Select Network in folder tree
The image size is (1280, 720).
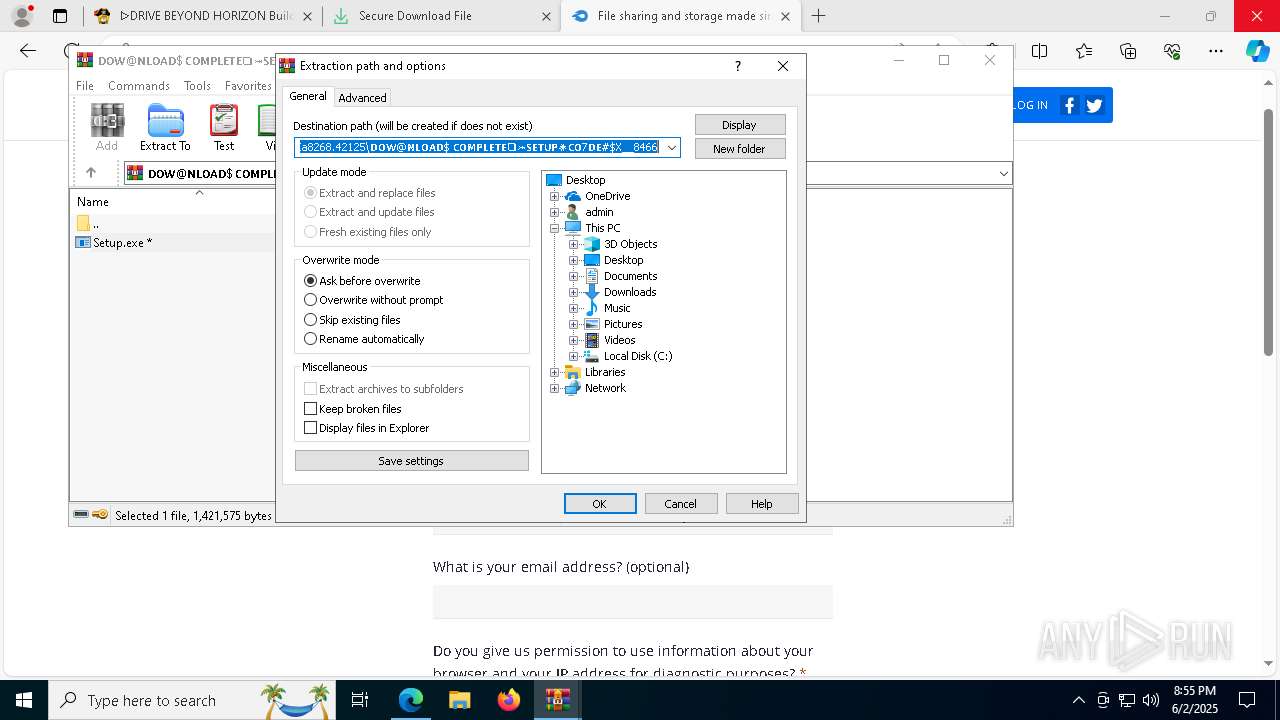coord(605,388)
